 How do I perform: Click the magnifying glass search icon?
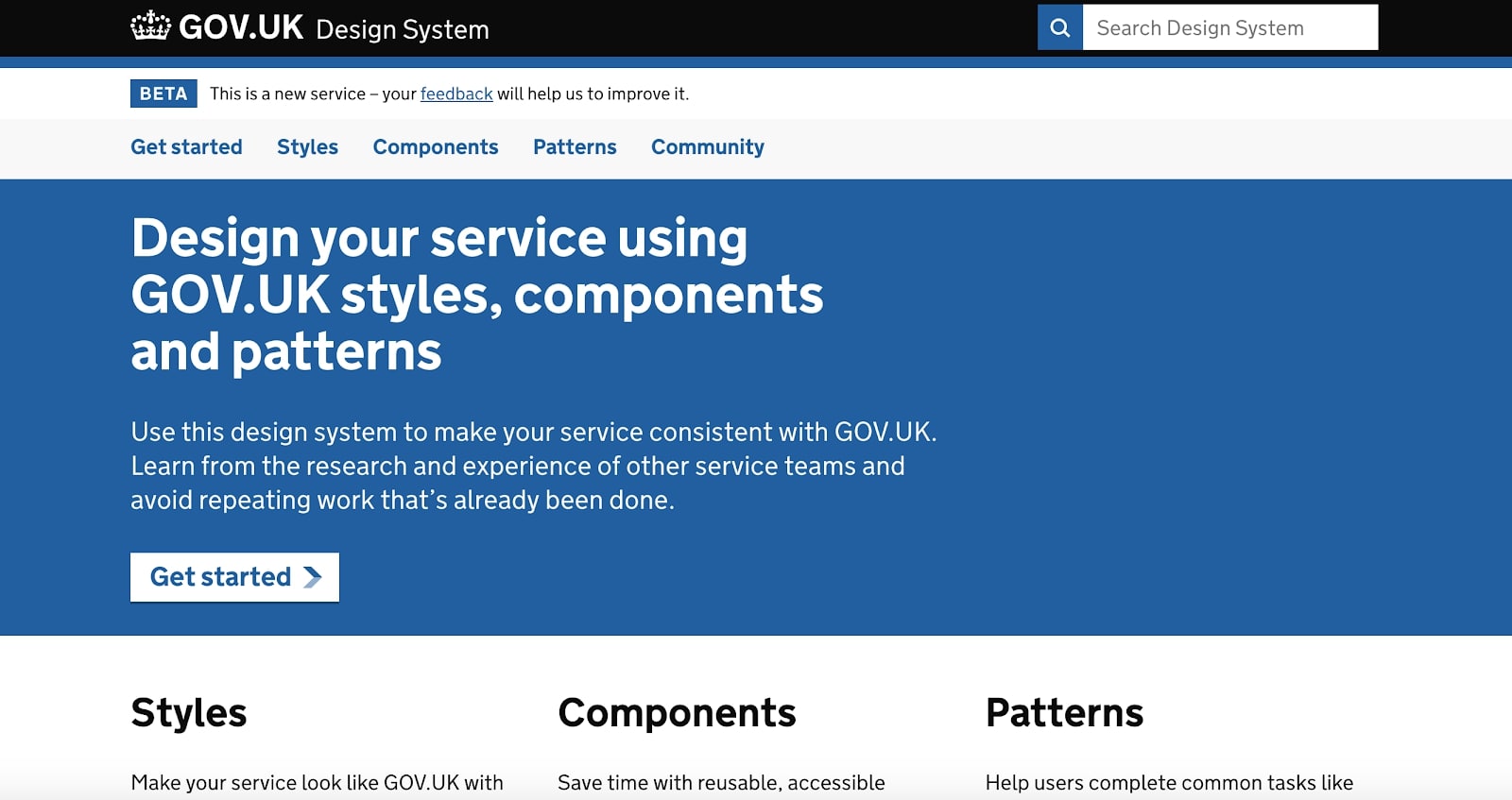(1060, 27)
